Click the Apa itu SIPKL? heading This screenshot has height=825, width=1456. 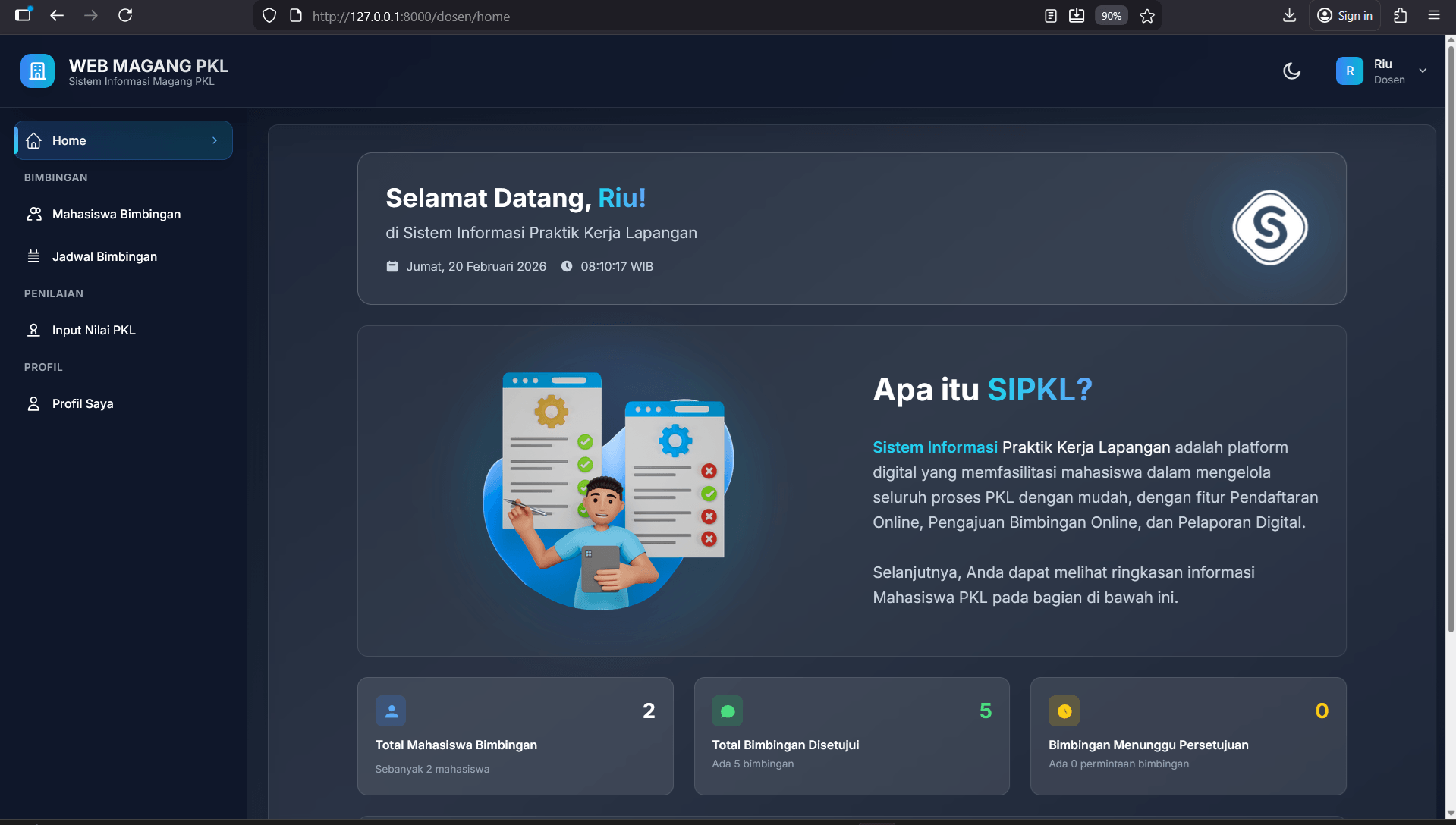click(983, 390)
